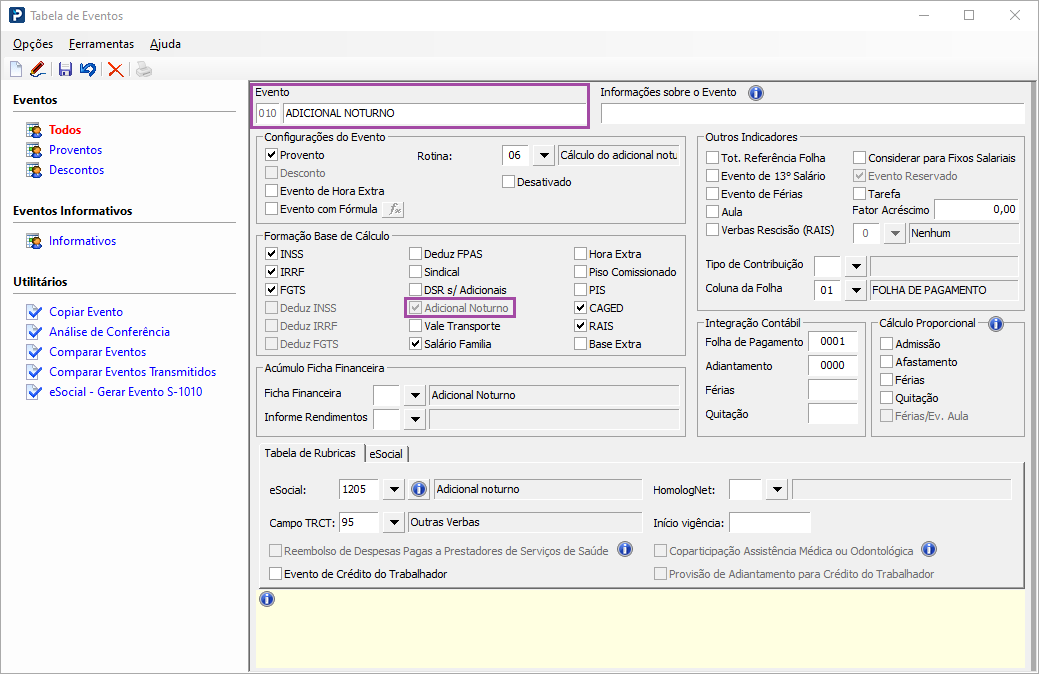
Task: Switch to the eSocial tab
Action: point(386,454)
